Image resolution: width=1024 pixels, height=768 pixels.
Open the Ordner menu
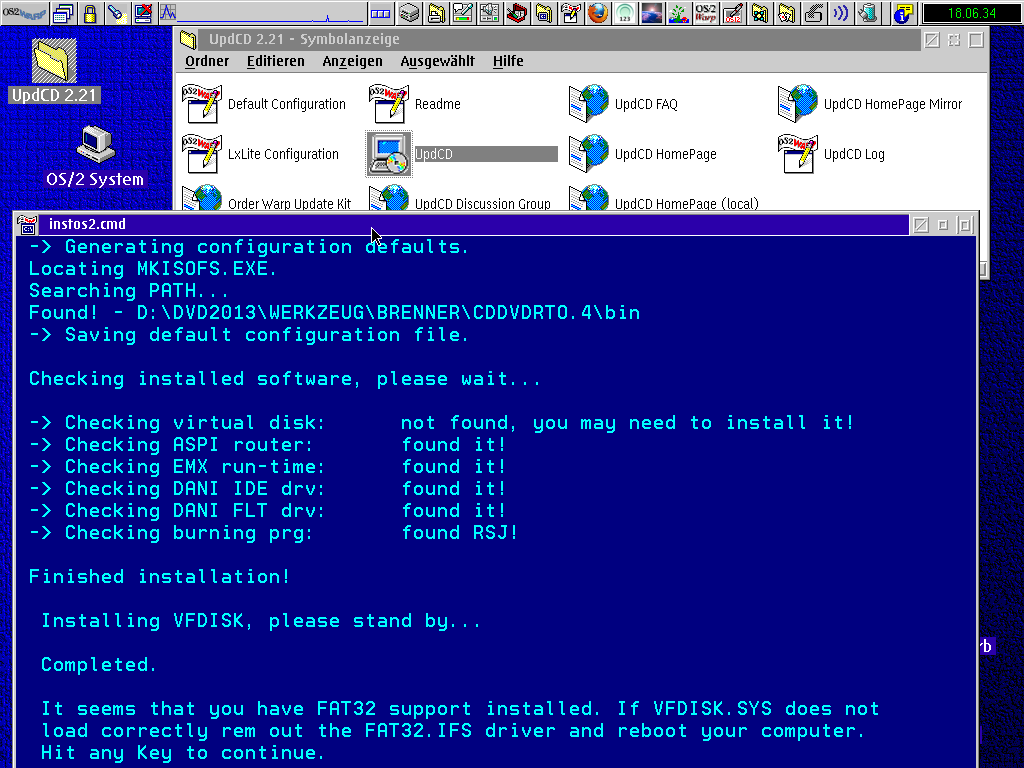(x=207, y=61)
